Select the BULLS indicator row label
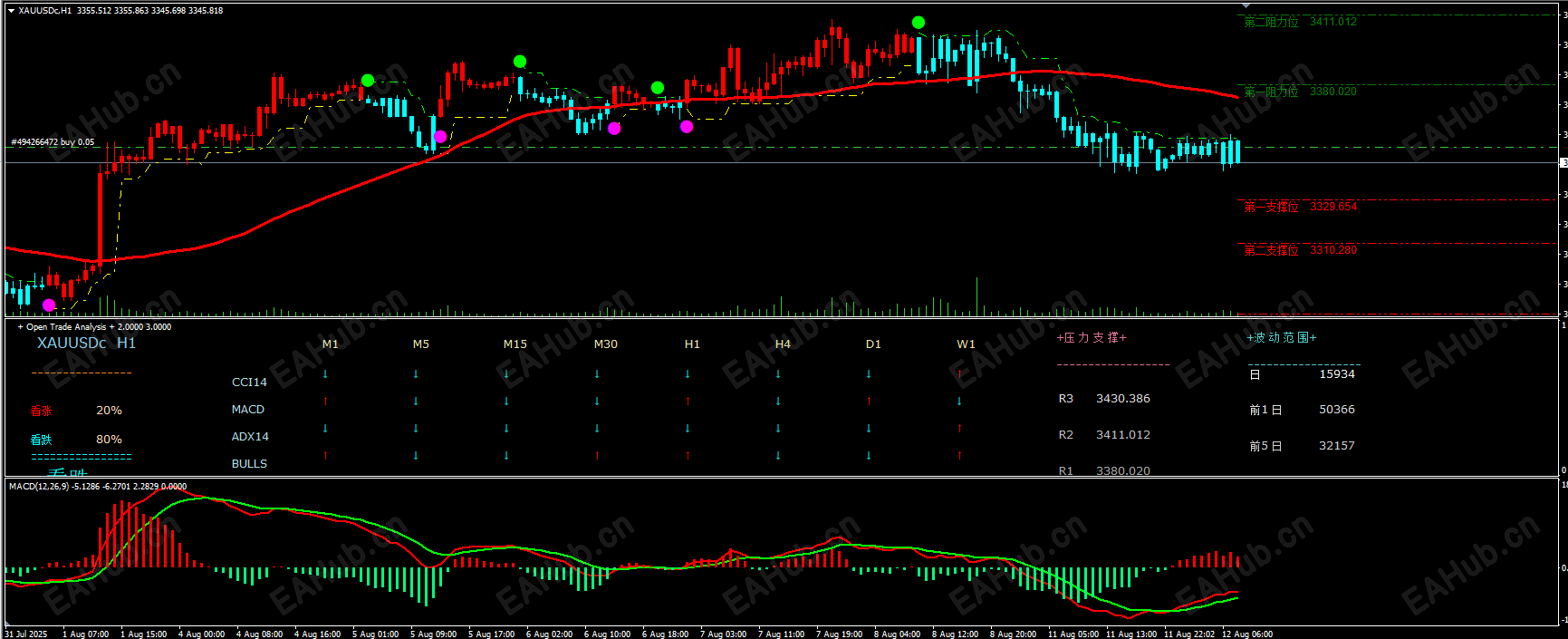 tap(249, 464)
